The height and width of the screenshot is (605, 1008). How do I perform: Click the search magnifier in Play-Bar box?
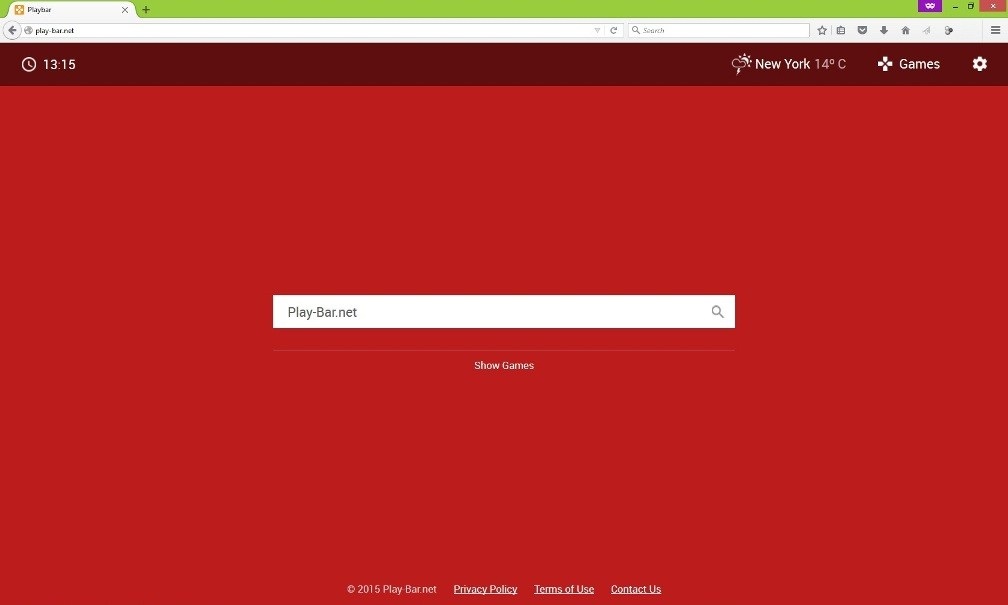pos(717,312)
